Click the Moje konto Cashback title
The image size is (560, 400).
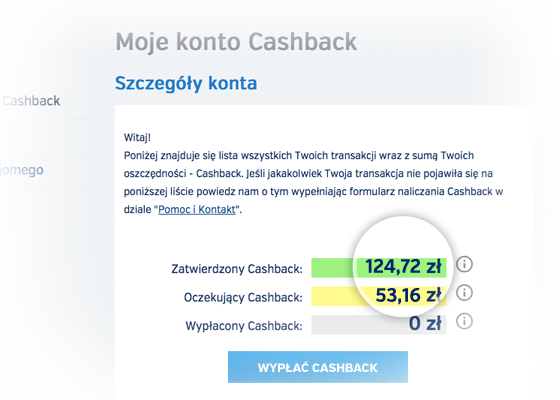[236, 42]
